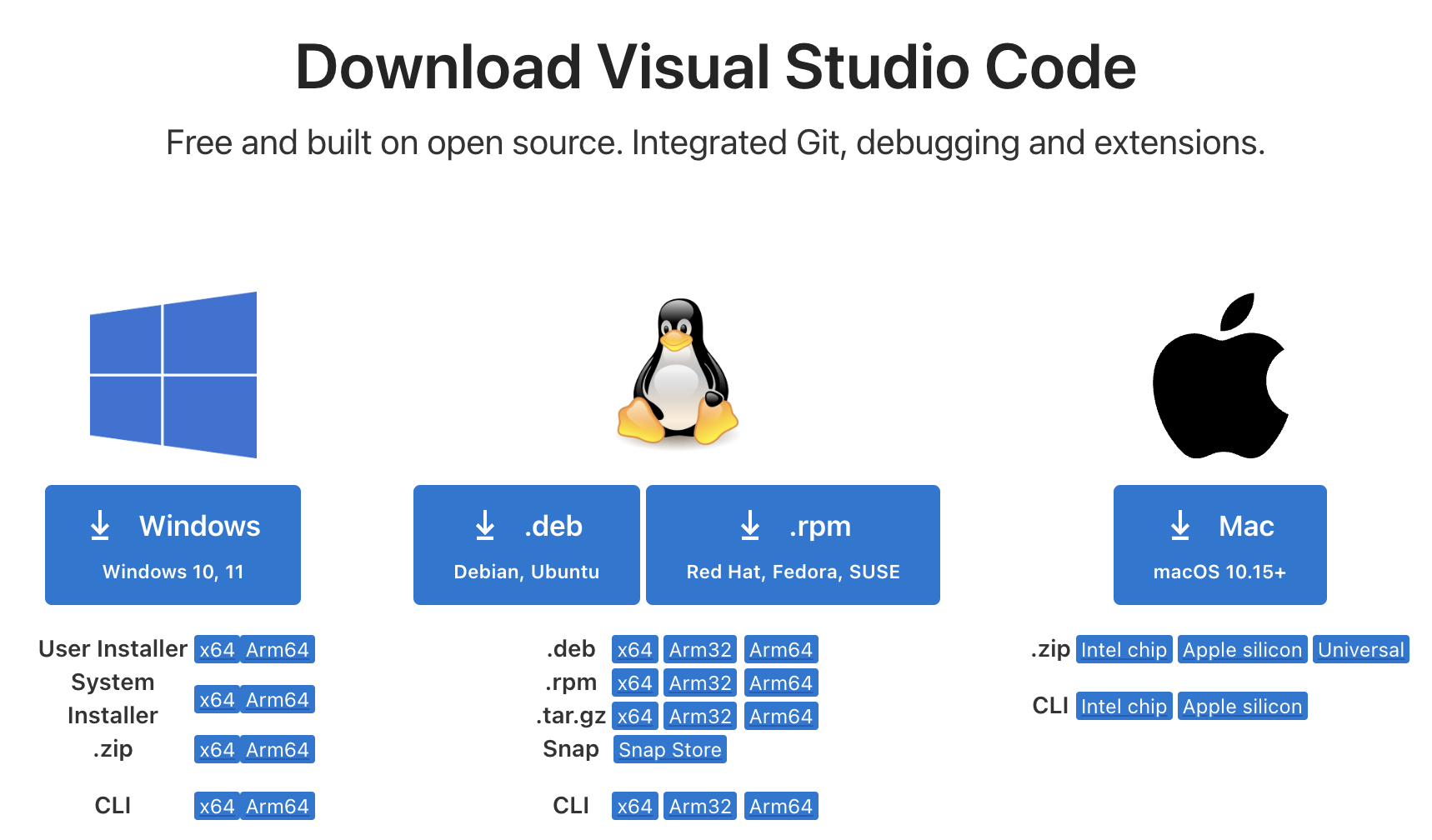Screen dimensions: 1432x840
Task: Select Apple silicon for the Mac CLI
Action: 1242,706
